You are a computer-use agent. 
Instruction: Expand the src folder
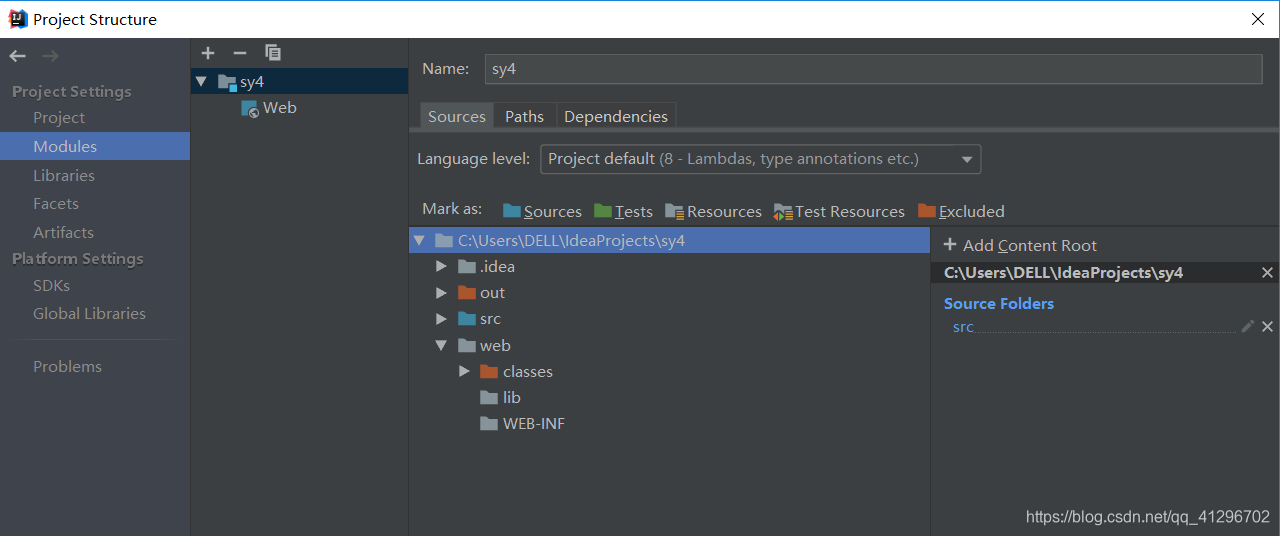pyautogui.click(x=441, y=319)
